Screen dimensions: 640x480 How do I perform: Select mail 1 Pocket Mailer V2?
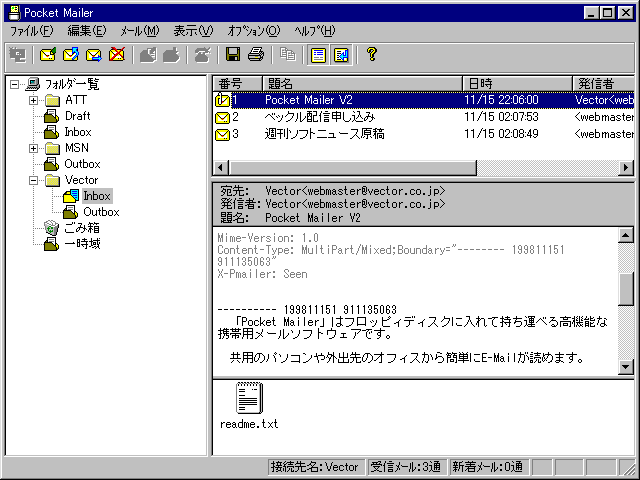(x=424, y=100)
